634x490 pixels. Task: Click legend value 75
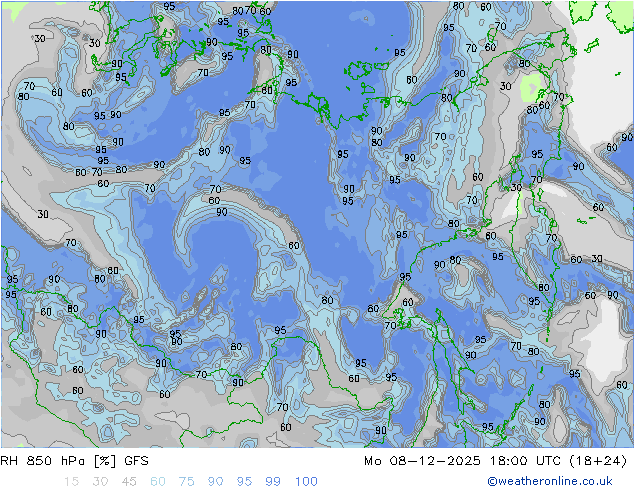[x=186, y=482]
